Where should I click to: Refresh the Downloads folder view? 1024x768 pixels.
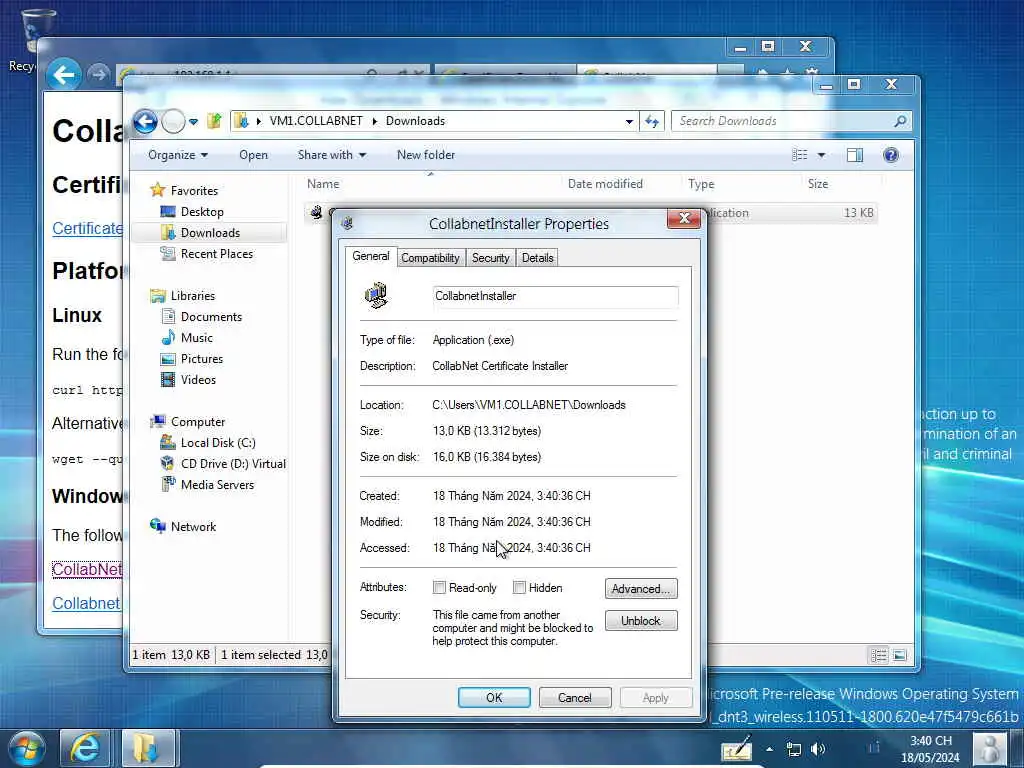[x=652, y=121]
